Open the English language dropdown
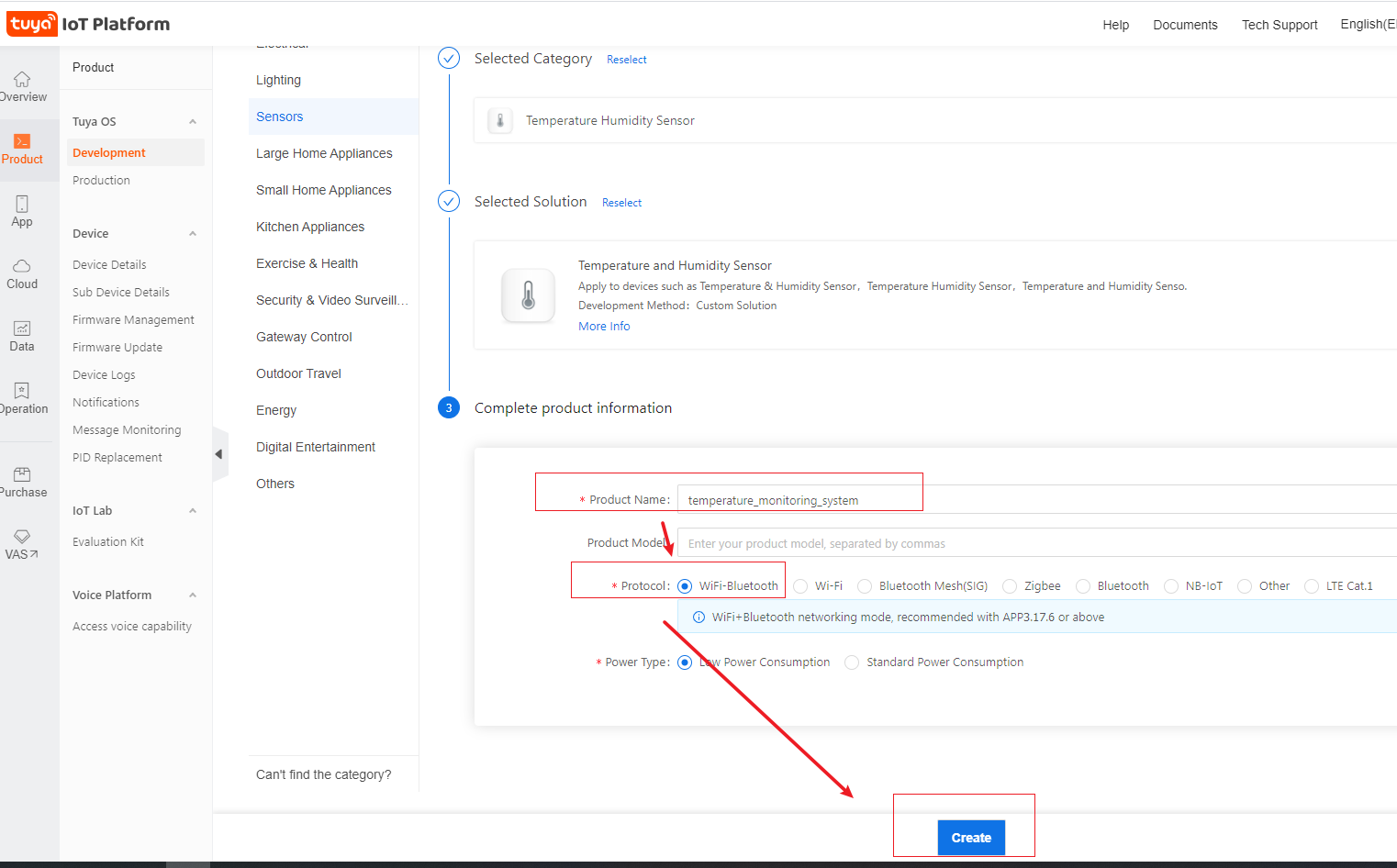This screenshot has height=868, width=1397. pos(1368,24)
